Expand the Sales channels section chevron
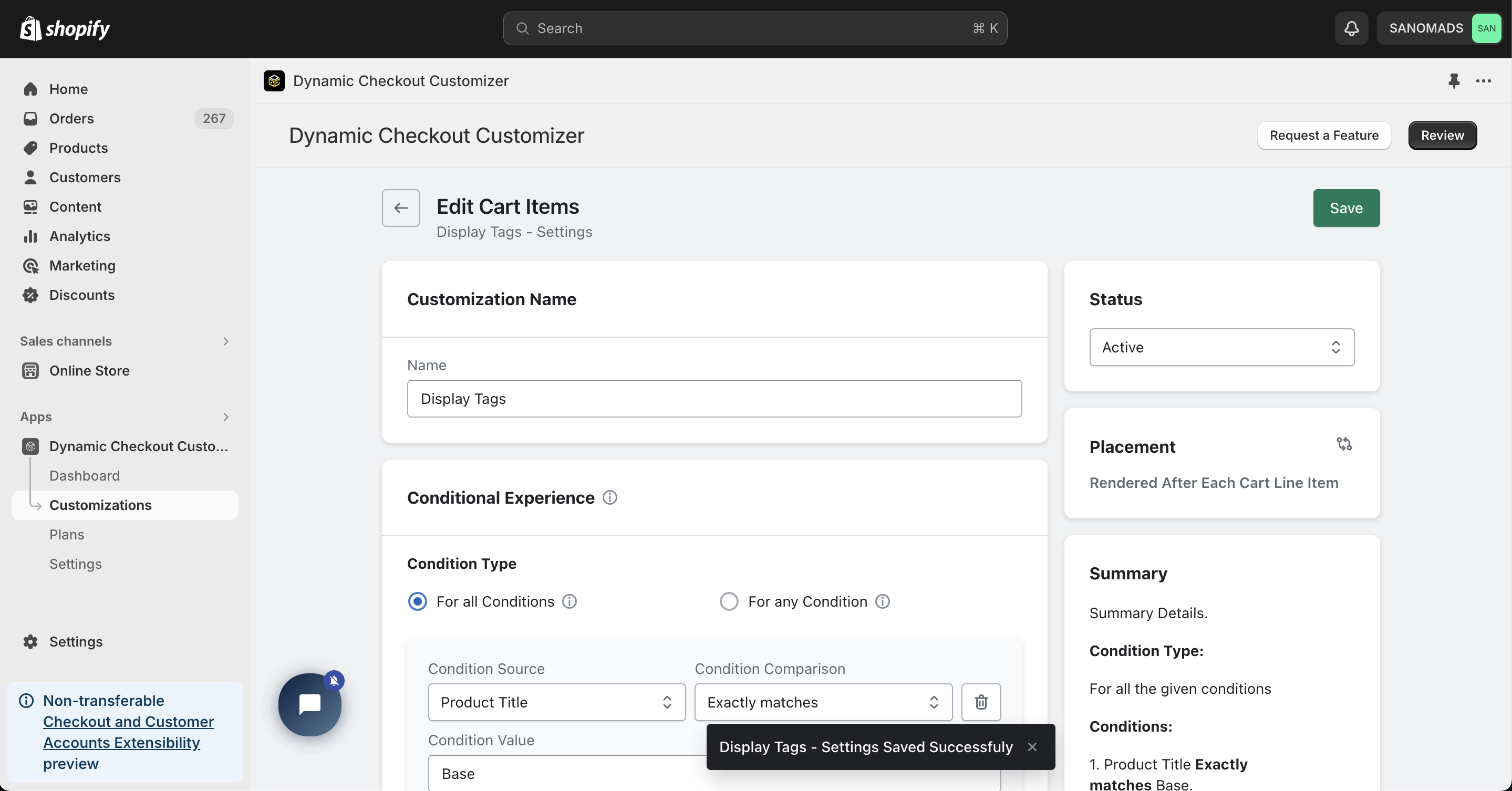Screen dimensions: 1512x791 (225, 341)
